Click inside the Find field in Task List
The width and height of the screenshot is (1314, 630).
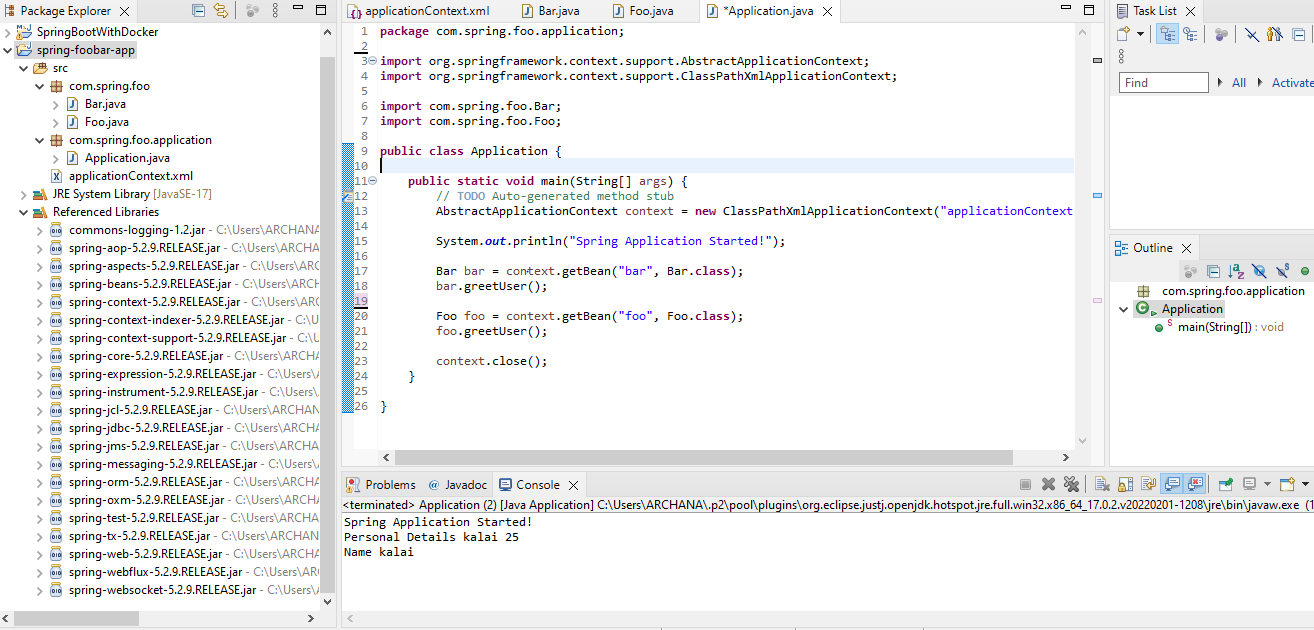pos(1163,82)
